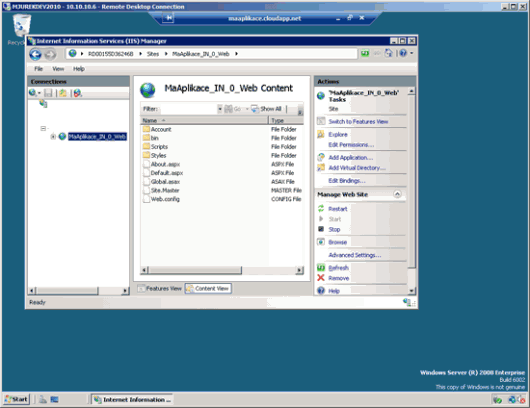Select the Content View tab
This screenshot has height=408, width=530.
[x=208, y=288]
